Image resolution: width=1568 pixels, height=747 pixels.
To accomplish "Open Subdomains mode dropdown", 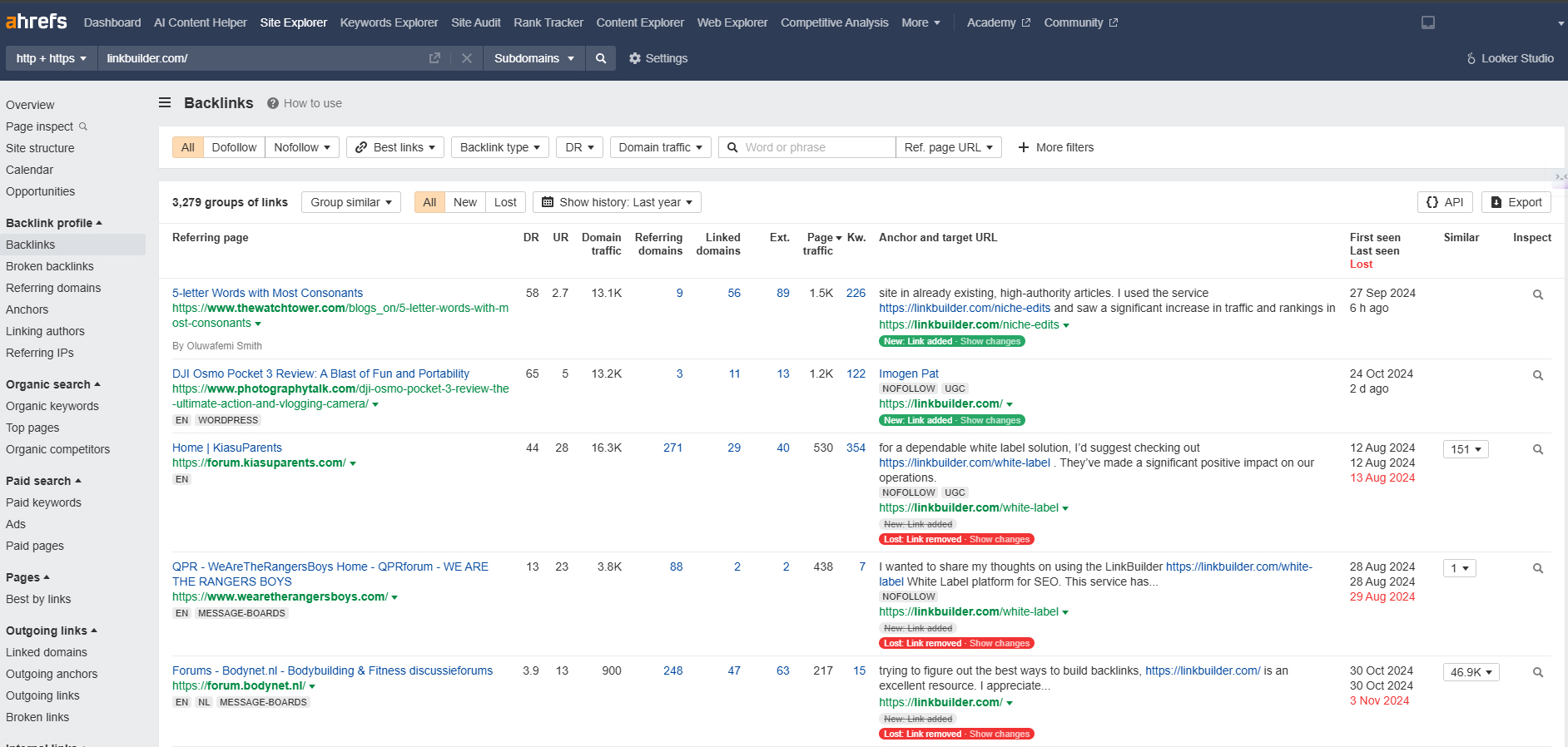I will point(534,58).
